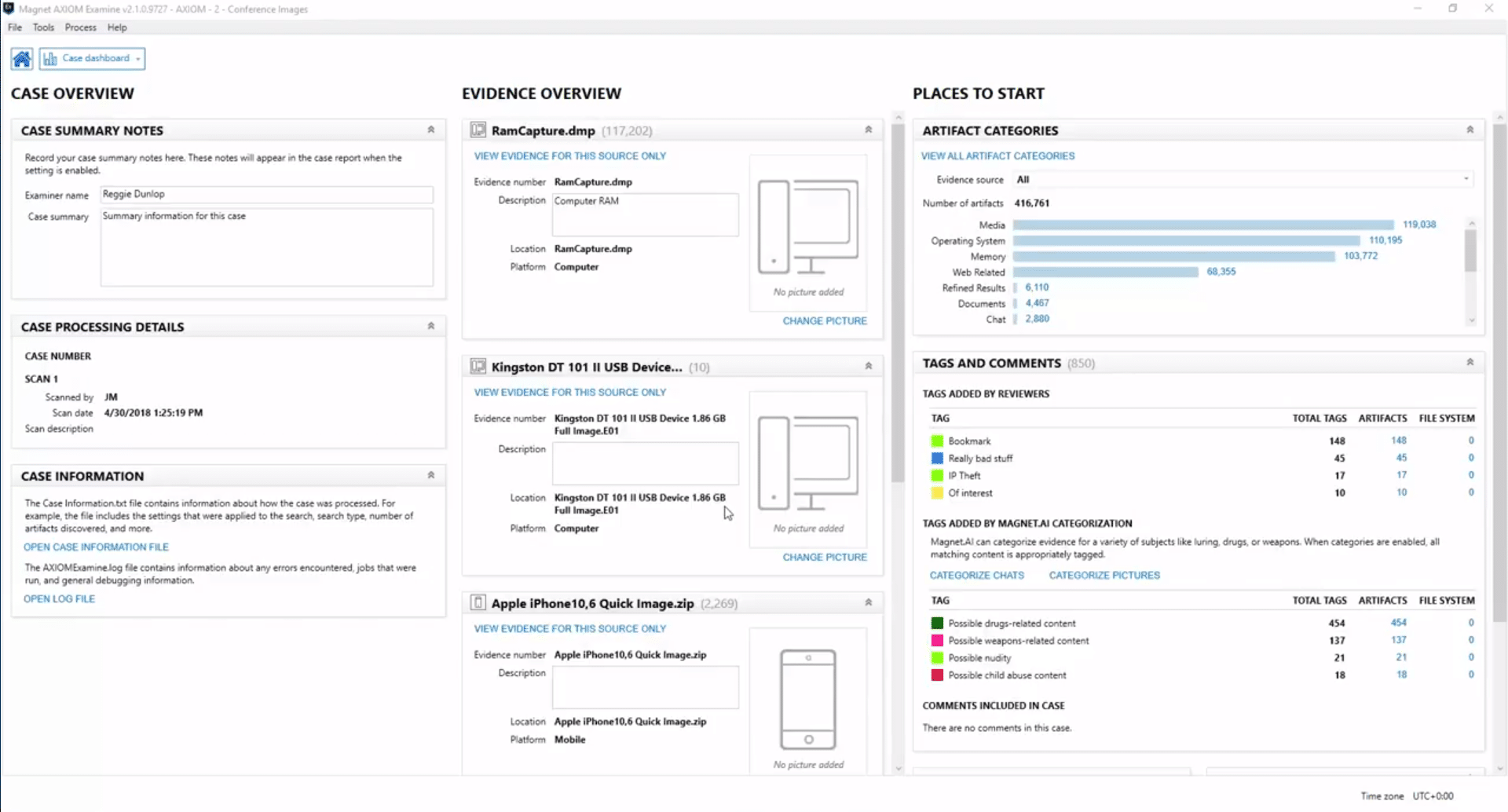Open the case information file
The image size is (1508, 812).
pos(96,547)
